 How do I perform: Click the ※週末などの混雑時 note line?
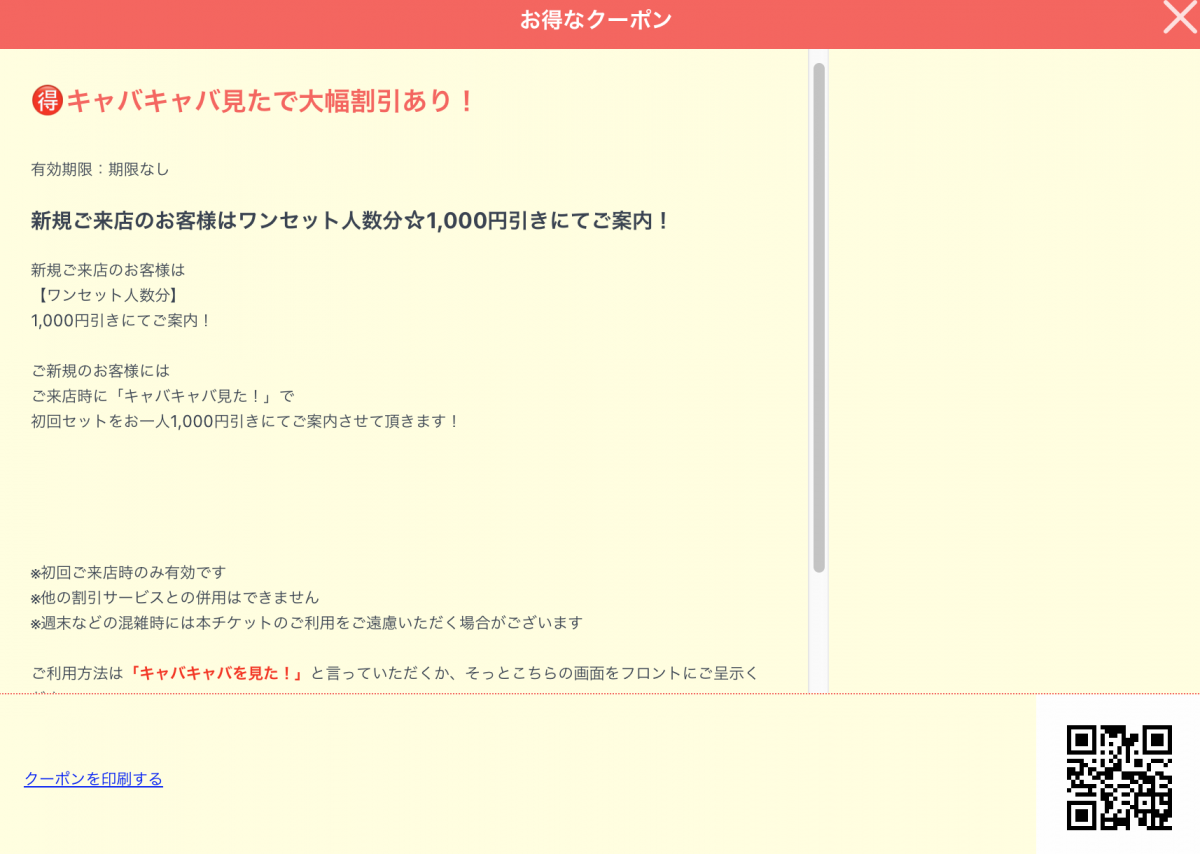pyautogui.click(x=306, y=623)
